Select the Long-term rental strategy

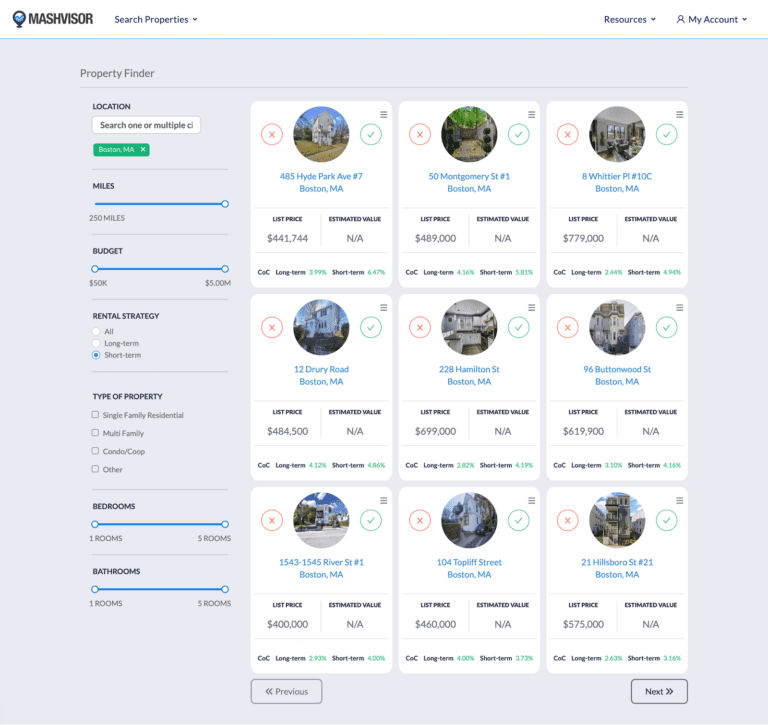96,343
